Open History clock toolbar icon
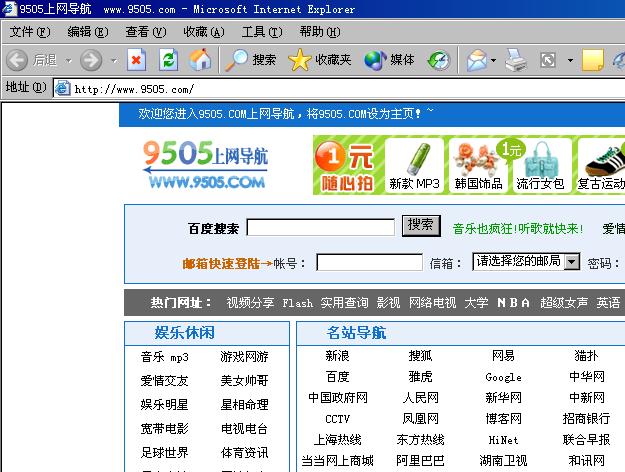The image size is (625, 472). click(x=439, y=60)
